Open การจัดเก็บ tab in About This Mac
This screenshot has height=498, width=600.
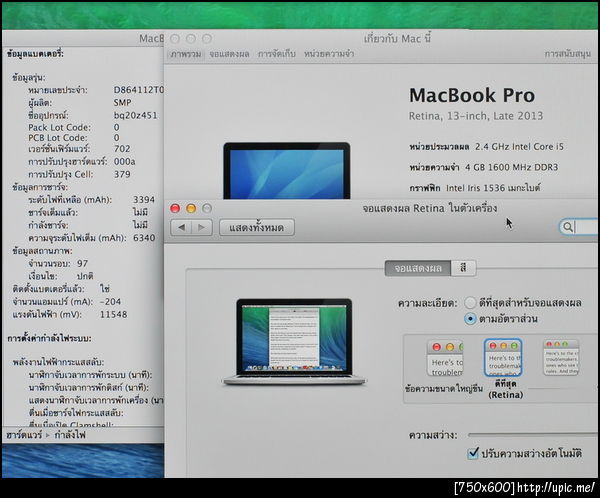pyautogui.click(x=277, y=54)
